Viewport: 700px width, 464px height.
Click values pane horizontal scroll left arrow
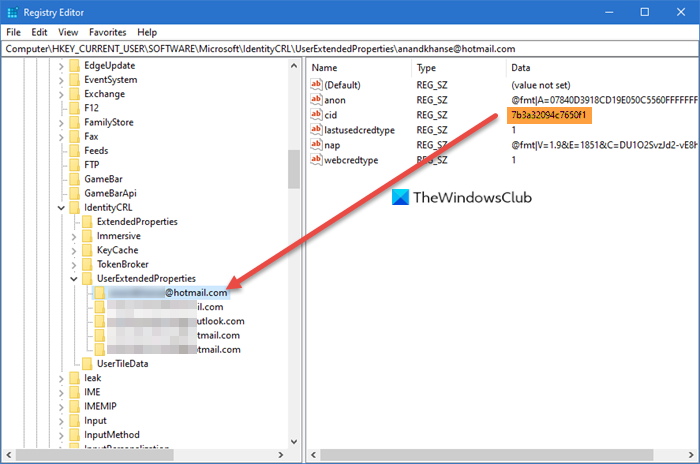pyautogui.click(x=313, y=455)
